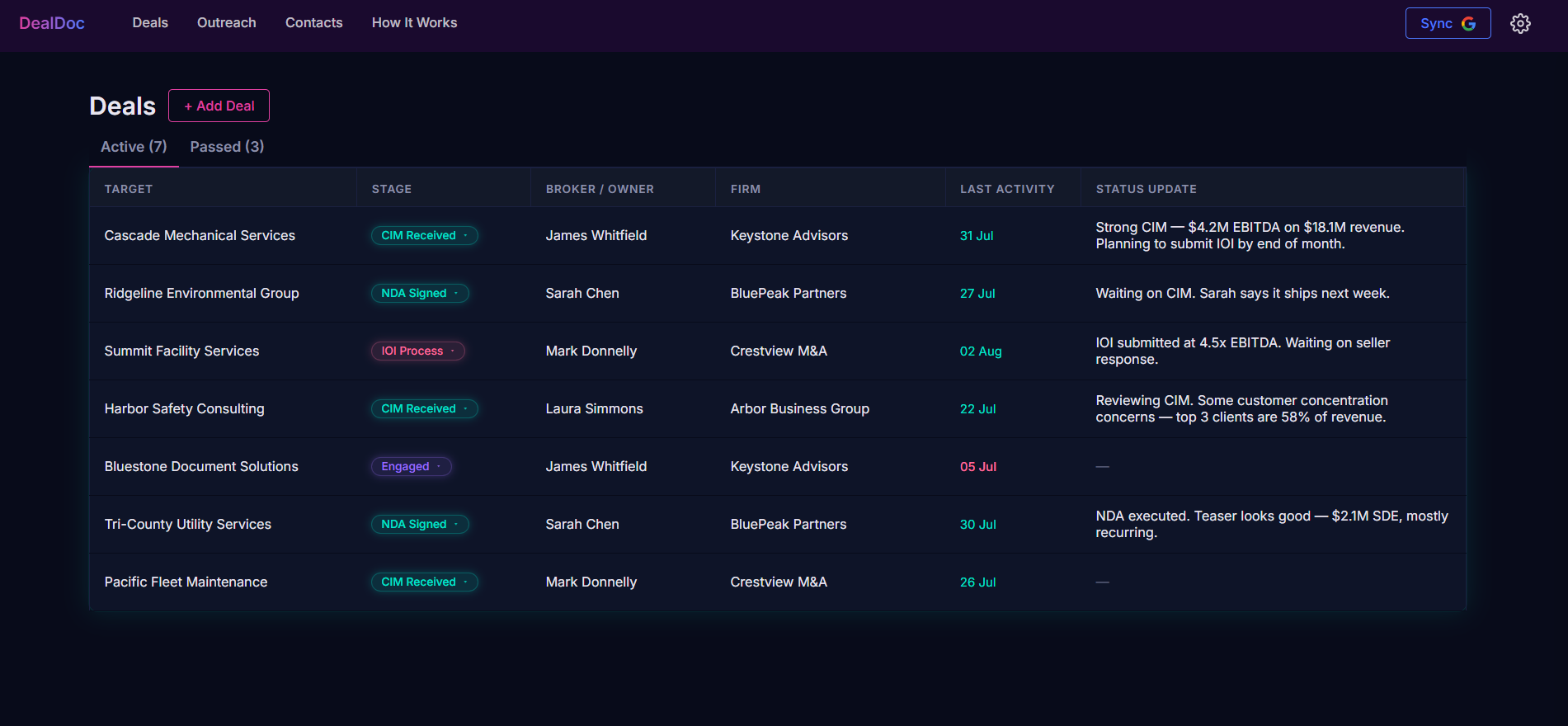Click BluePeak Partners in the Tri-County row
The height and width of the screenshot is (726, 1568).
pyautogui.click(x=789, y=524)
